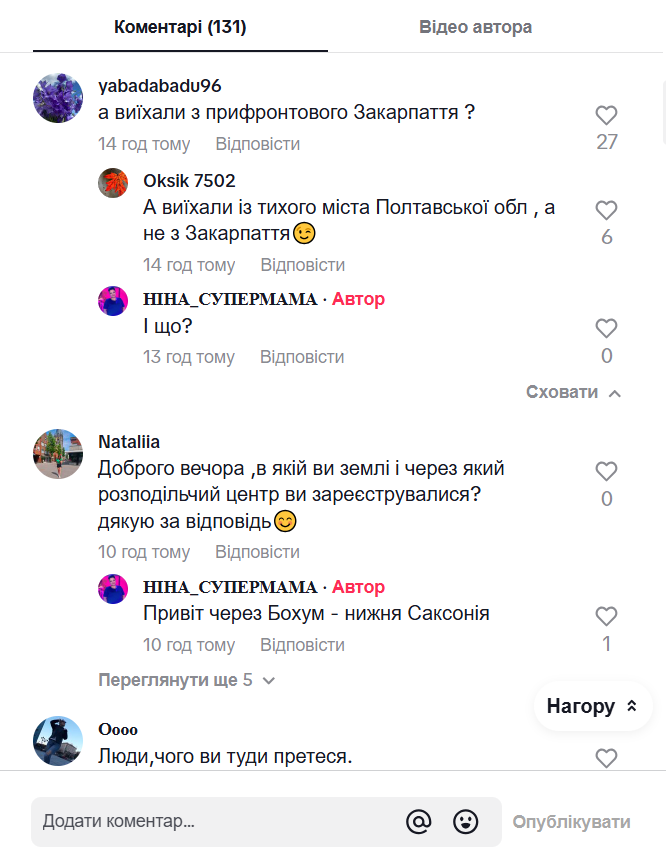Like Оооо's comment with heart icon
Image resolution: width=666 pixels, height=868 pixels.
[606, 758]
